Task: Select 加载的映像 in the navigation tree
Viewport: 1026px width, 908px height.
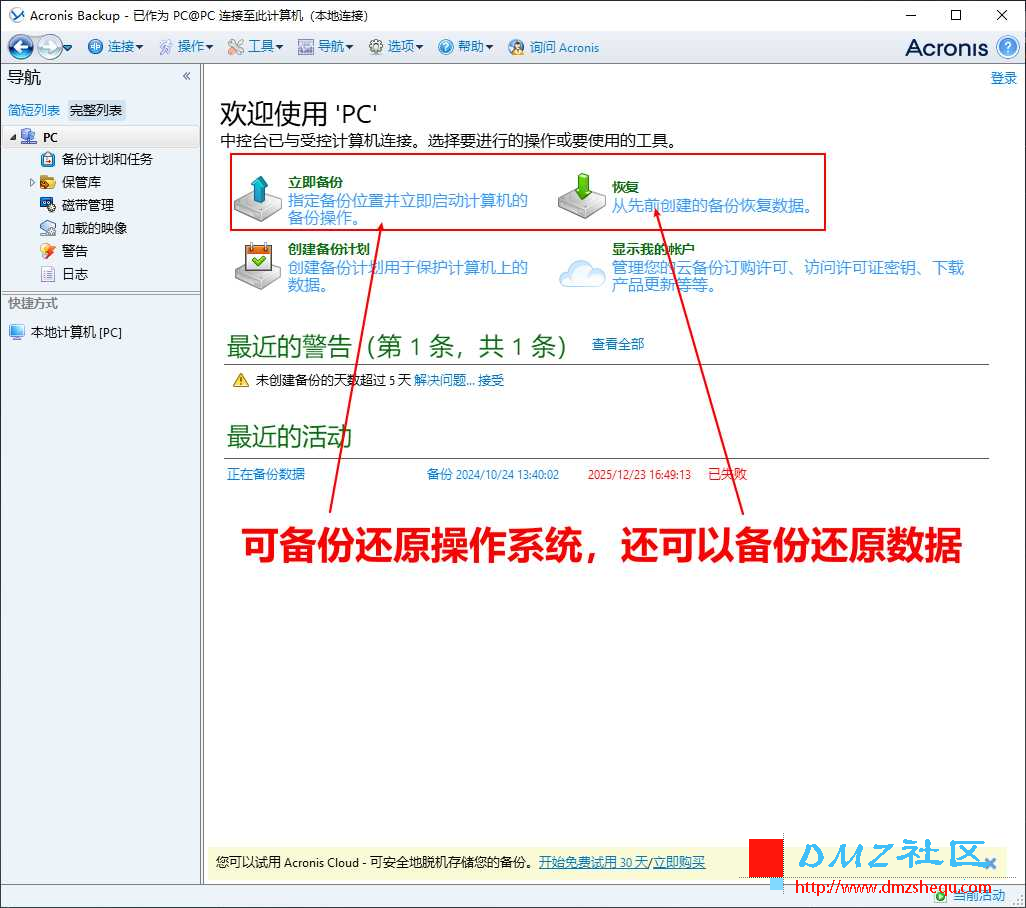Action: tap(94, 228)
